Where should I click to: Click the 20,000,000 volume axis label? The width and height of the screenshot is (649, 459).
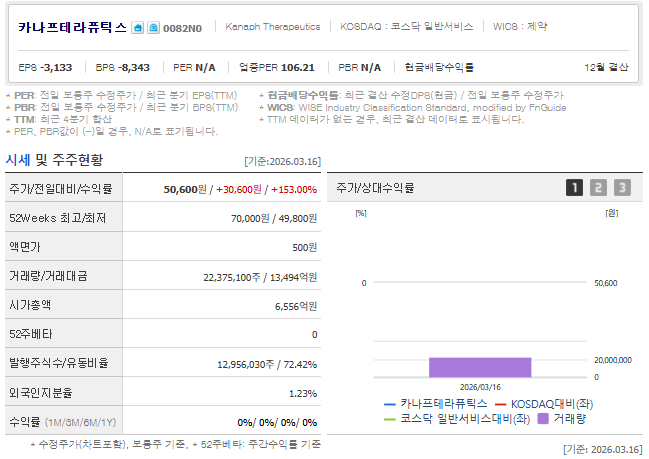pos(613,360)
